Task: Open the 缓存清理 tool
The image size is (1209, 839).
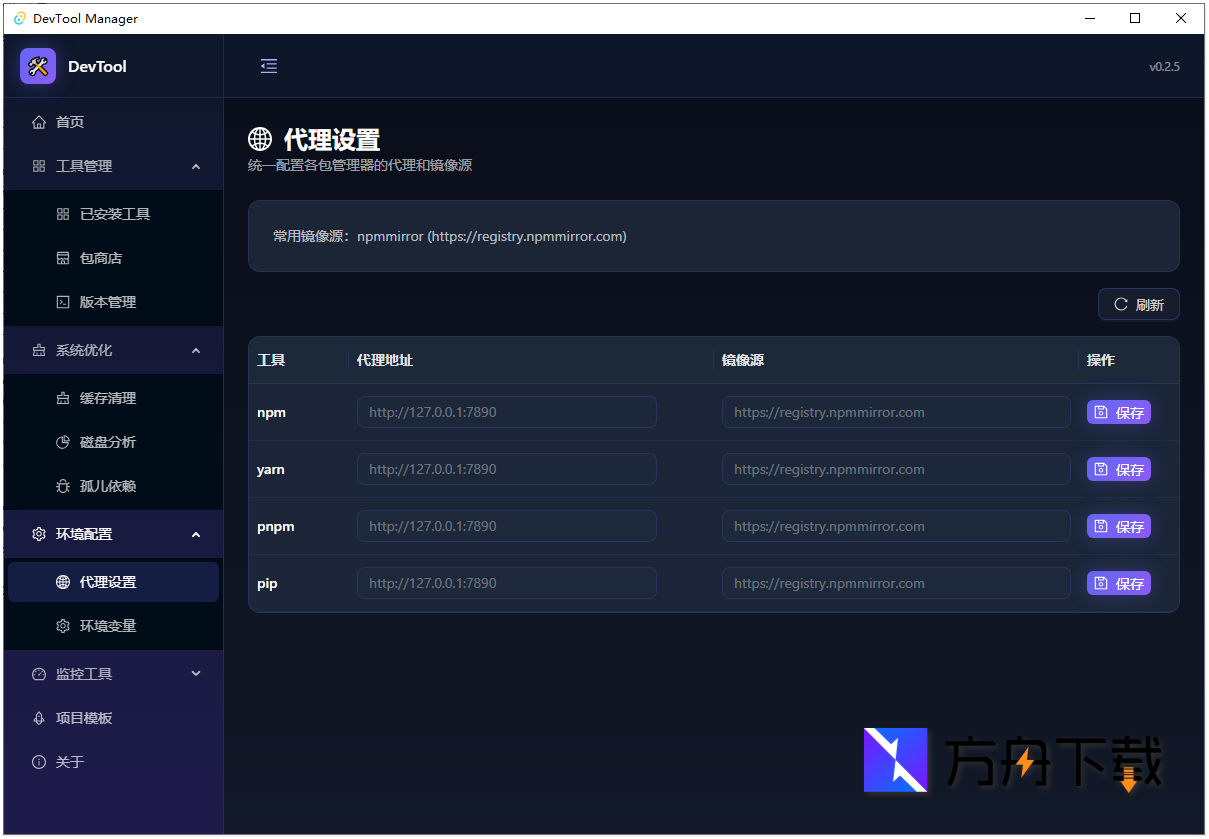Action: point(114,397)
